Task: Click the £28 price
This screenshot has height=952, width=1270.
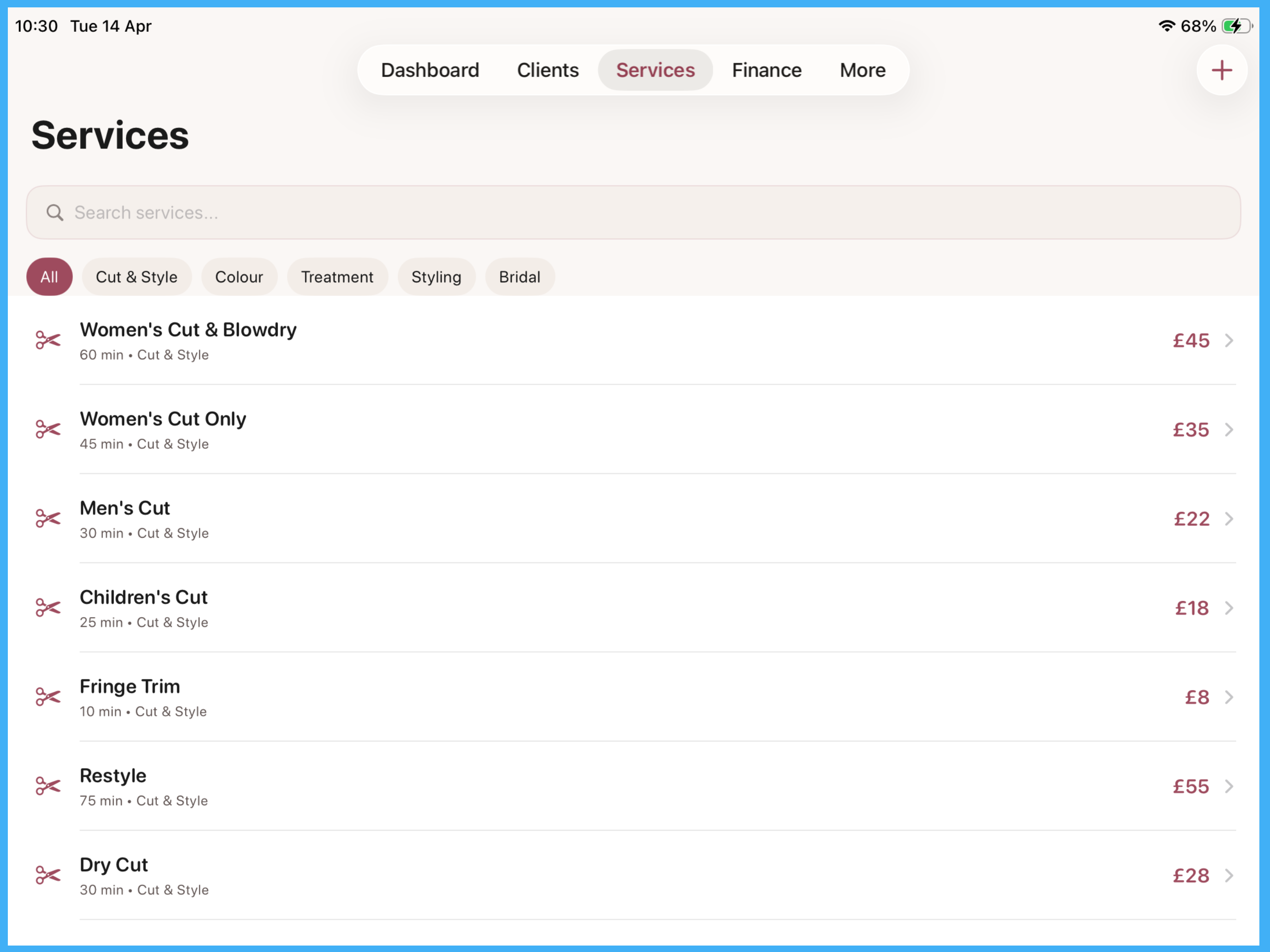Action: coord(1191,875)
